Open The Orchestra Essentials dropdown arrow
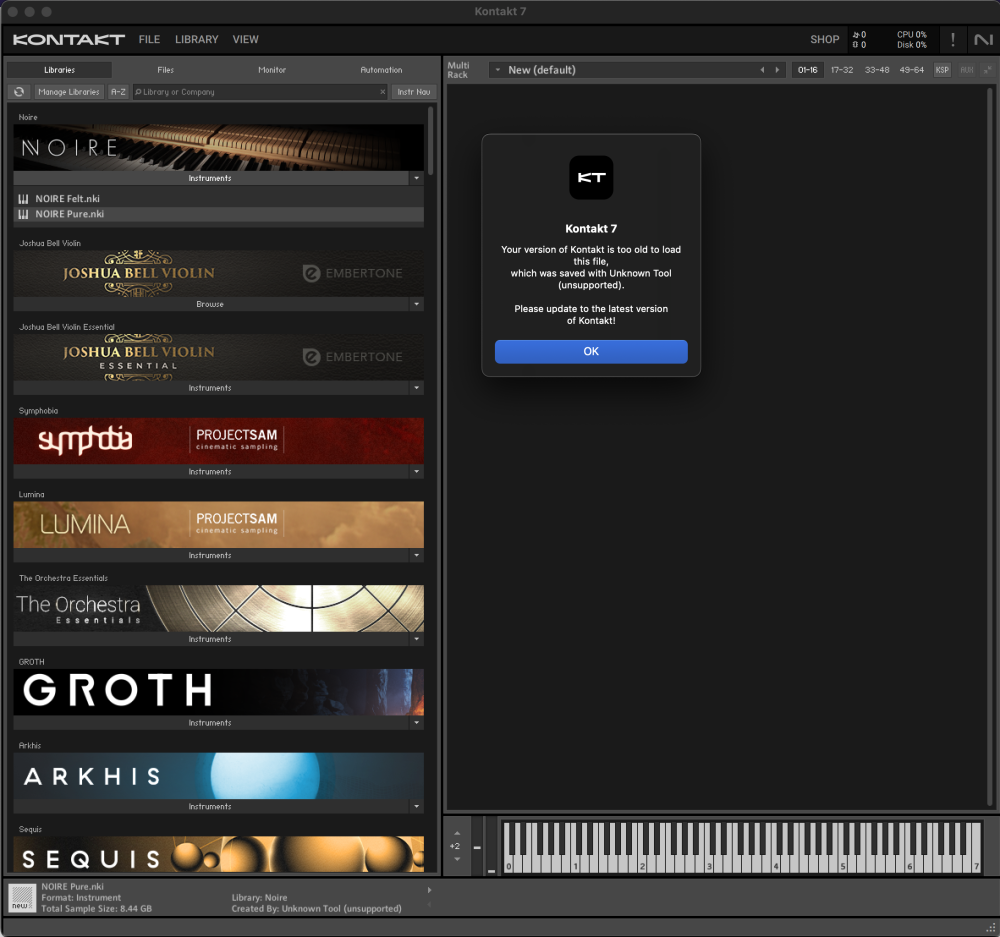Image resolution: width=1000 pixels, height=937 pixels. pyautogui.click(x=416, y=639)
